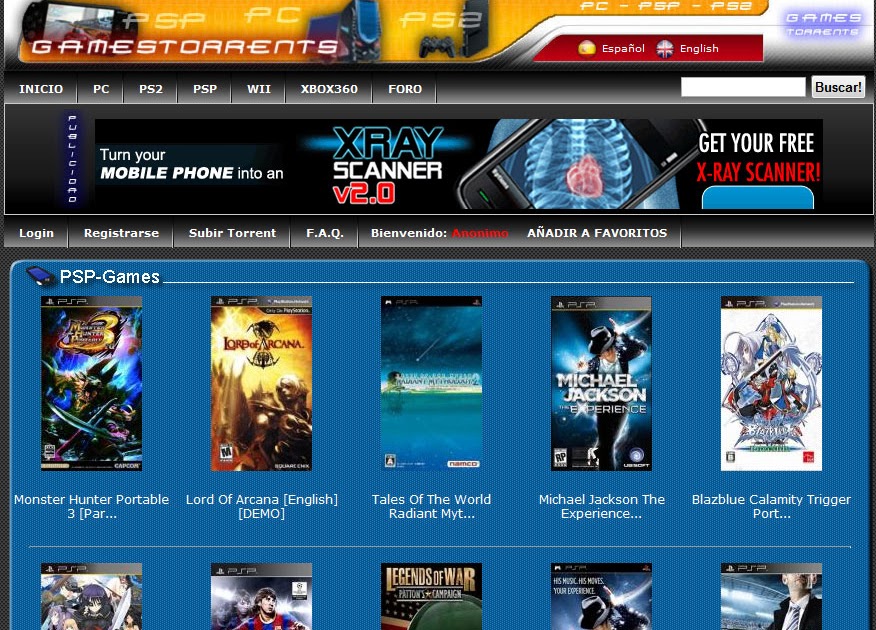The height and width of the screenshot is (630, 876).
Task: Open the F.A.Q. link
Action: [325, 233]
